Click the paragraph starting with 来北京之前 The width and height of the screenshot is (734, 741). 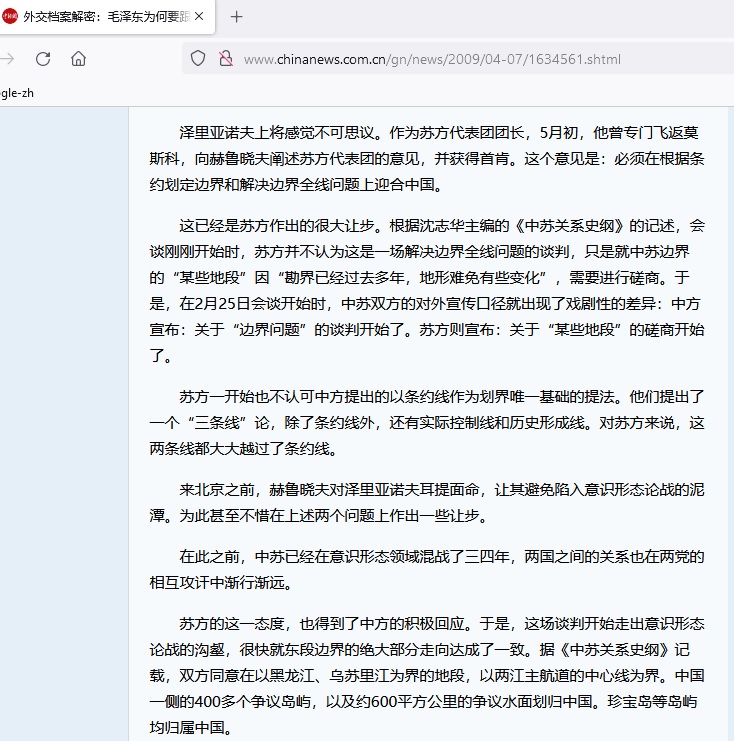click(x=427, y=503)
